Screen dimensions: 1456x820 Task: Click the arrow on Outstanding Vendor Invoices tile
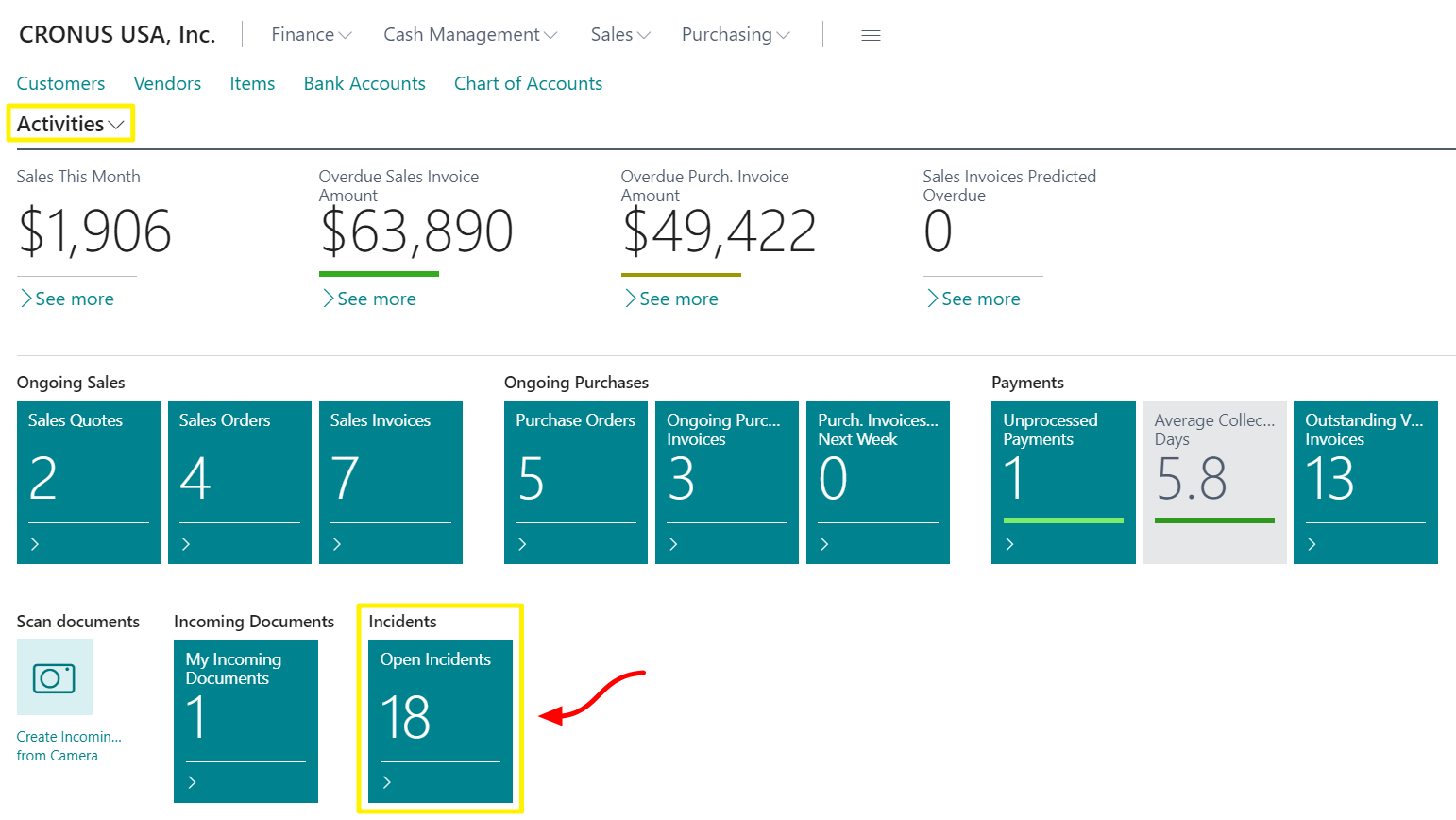click(x=1312, y=544)
